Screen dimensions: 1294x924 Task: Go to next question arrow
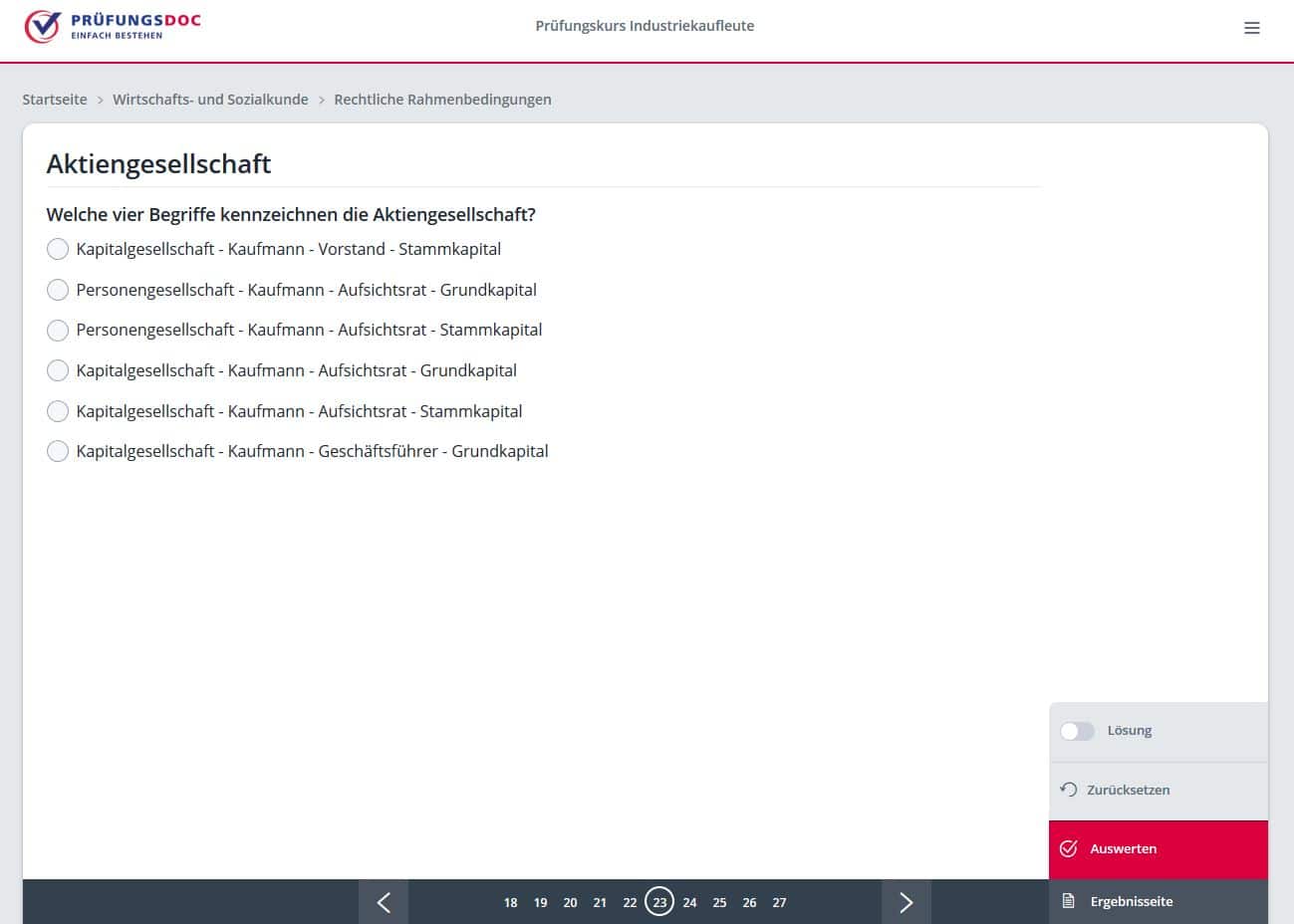coord(906,902)
